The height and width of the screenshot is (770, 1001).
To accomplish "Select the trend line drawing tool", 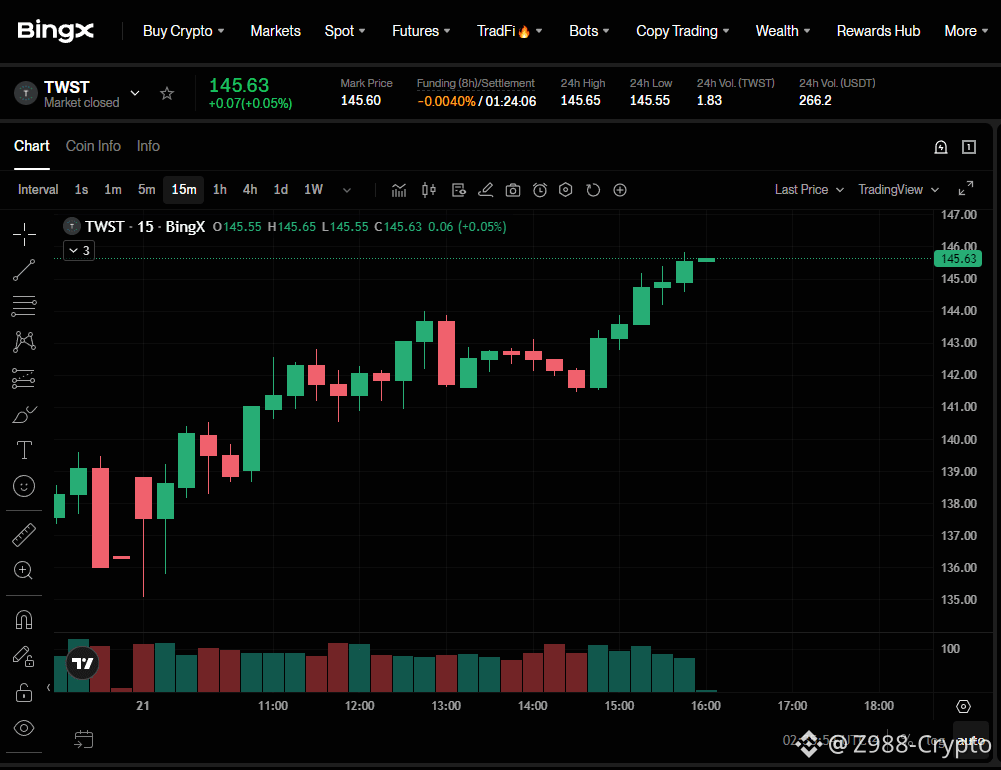I will 24,270.
